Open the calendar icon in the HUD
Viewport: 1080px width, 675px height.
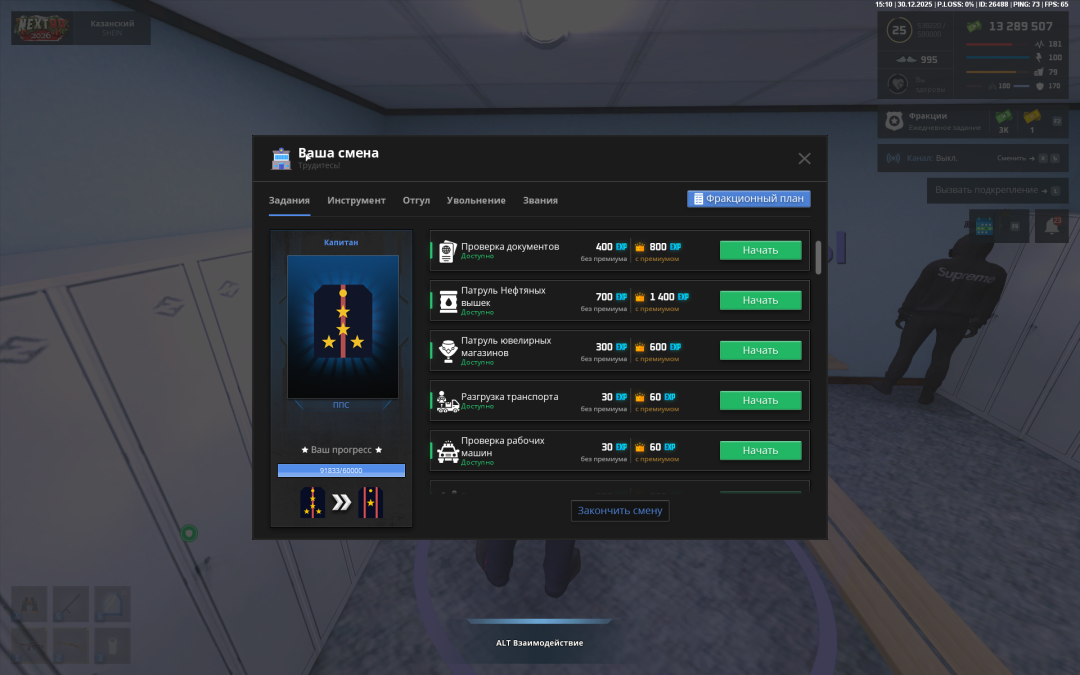click(x=984, y=227)
